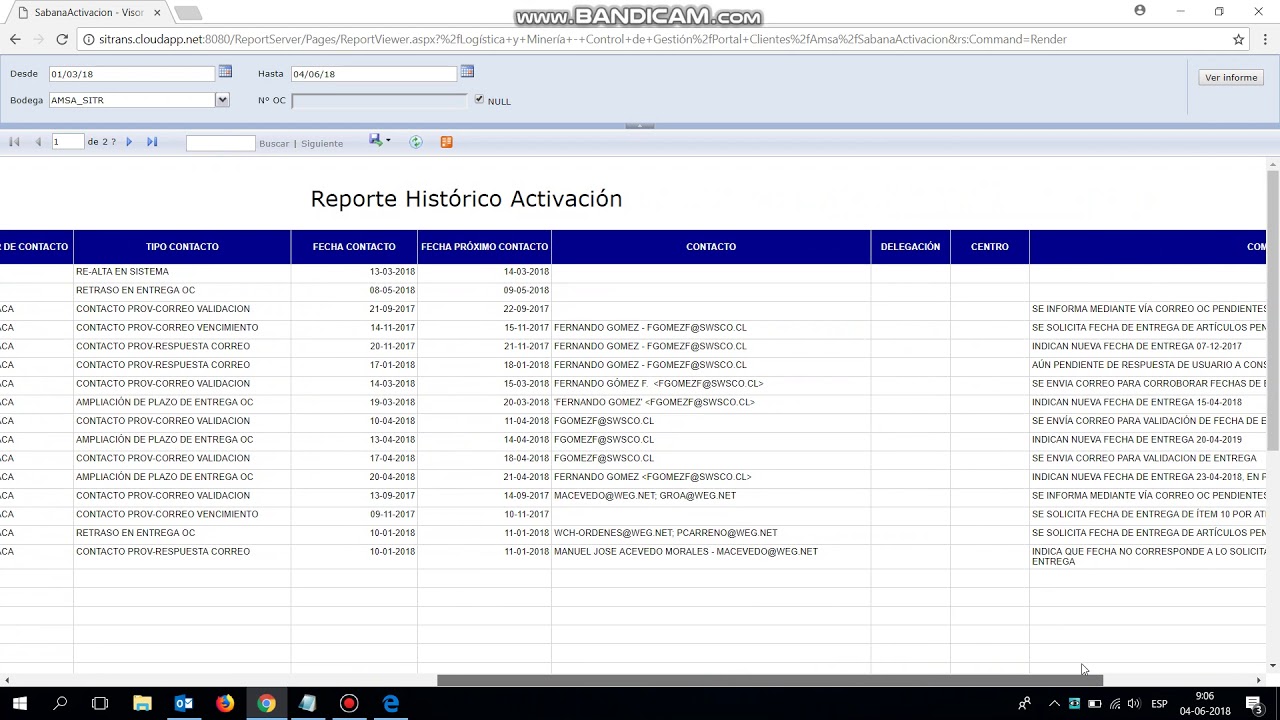Image resolution: width=1280 pixels, height=720 pixels.
Task: Open the volume control in tray
Action: click(1134, 704)
